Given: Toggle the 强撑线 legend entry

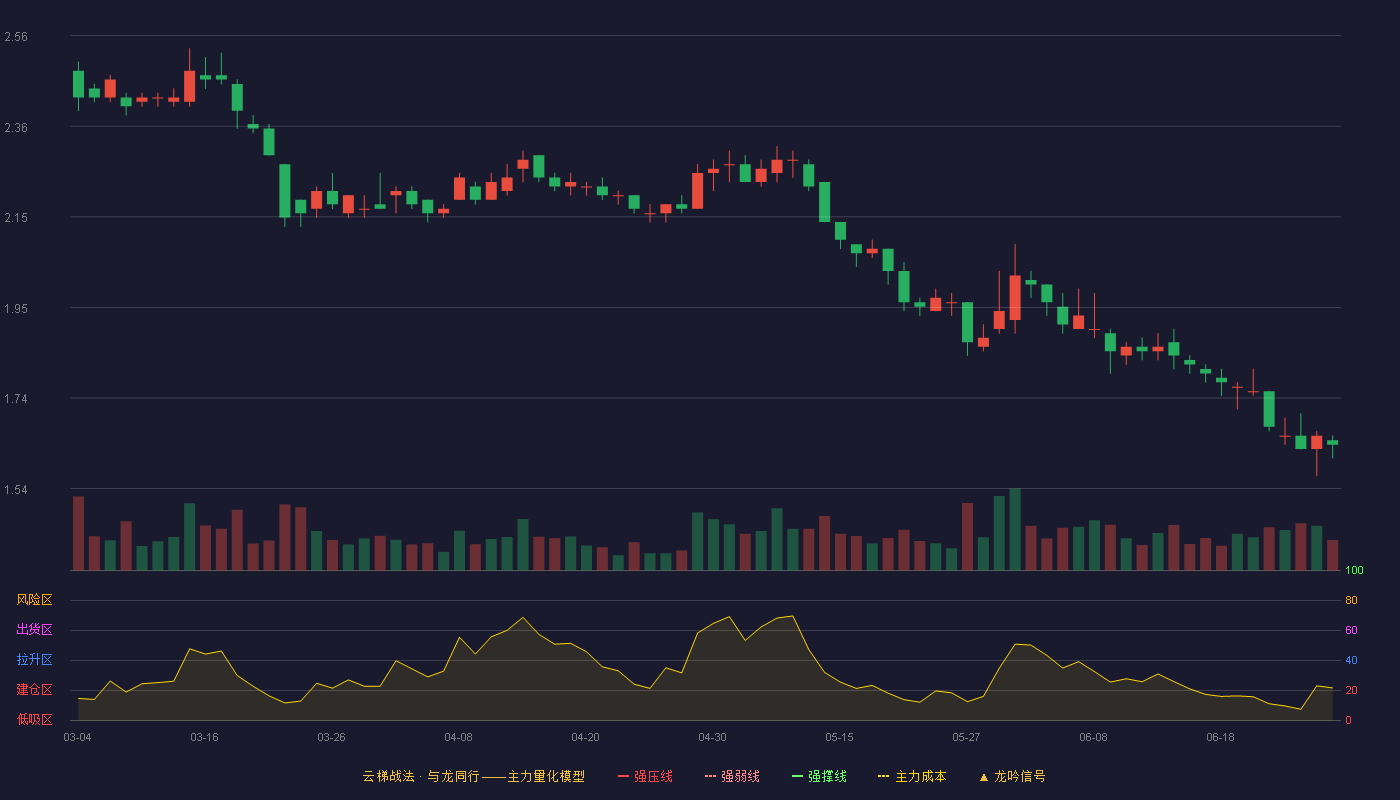Looking at the screenshot, I should (x=819, y=776).
